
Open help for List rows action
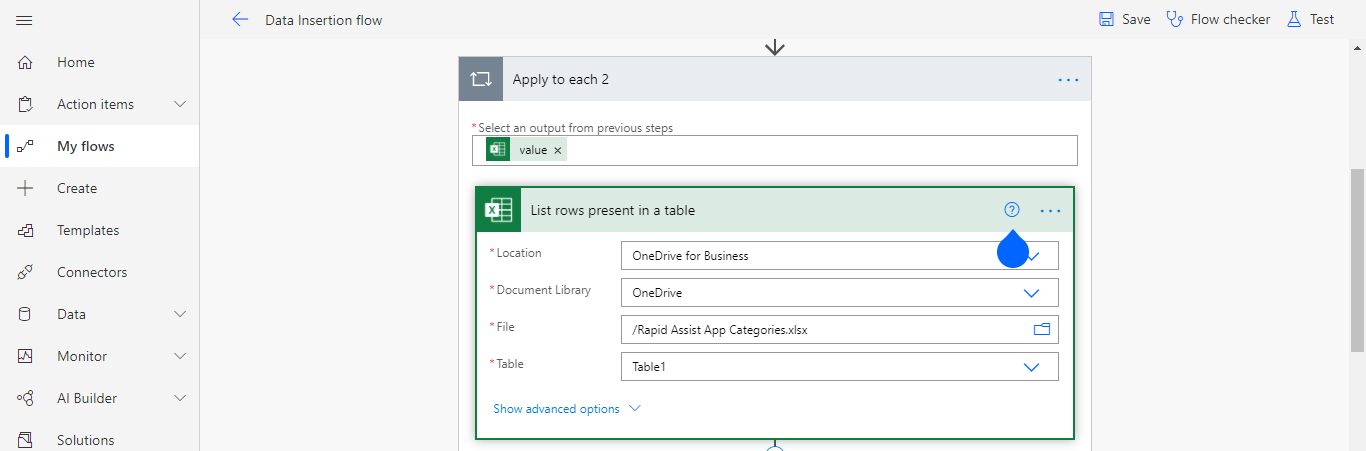pos(1012,210)
